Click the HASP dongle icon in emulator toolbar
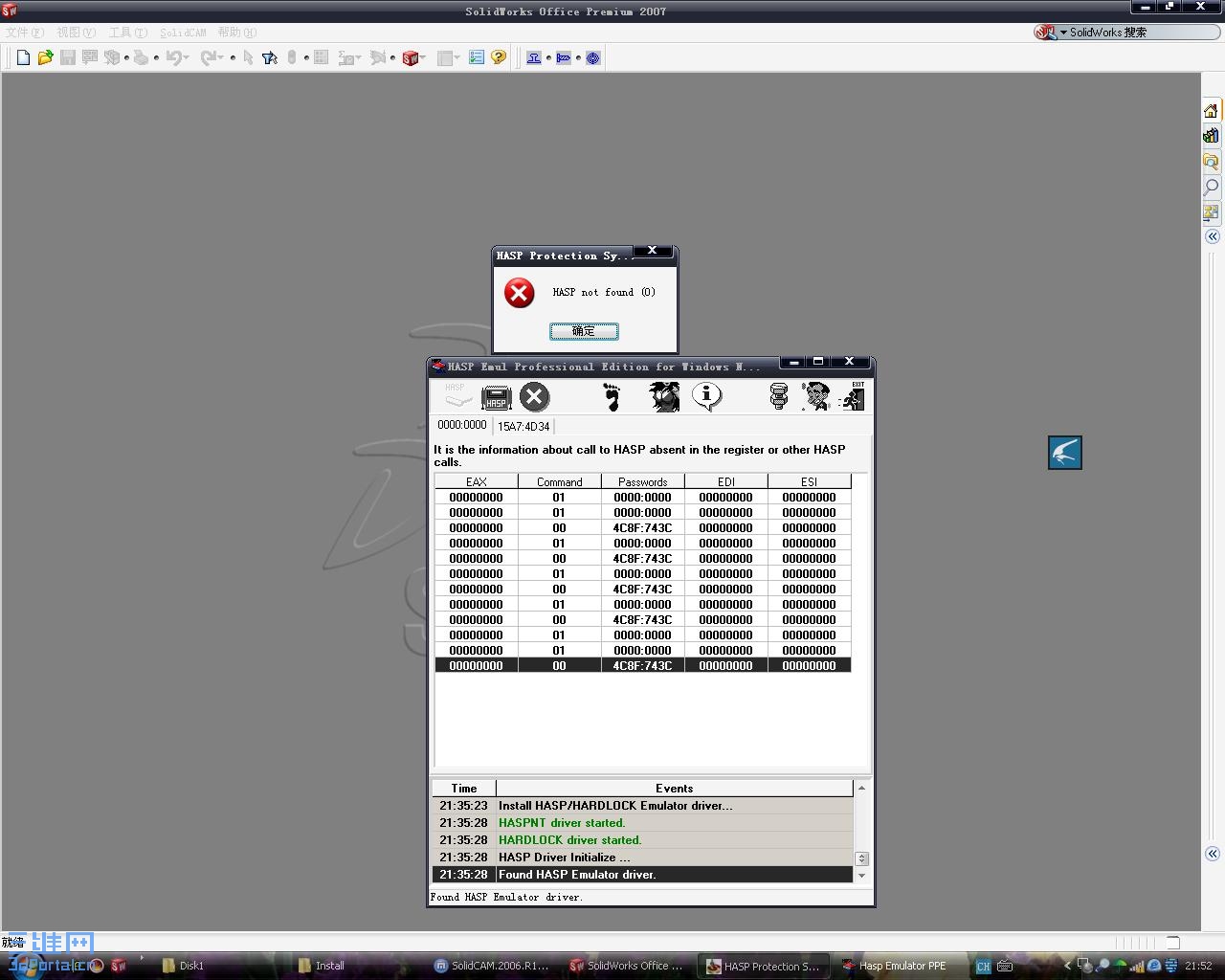The height and width of the screenshot is (980, 1225). point(457,396)
